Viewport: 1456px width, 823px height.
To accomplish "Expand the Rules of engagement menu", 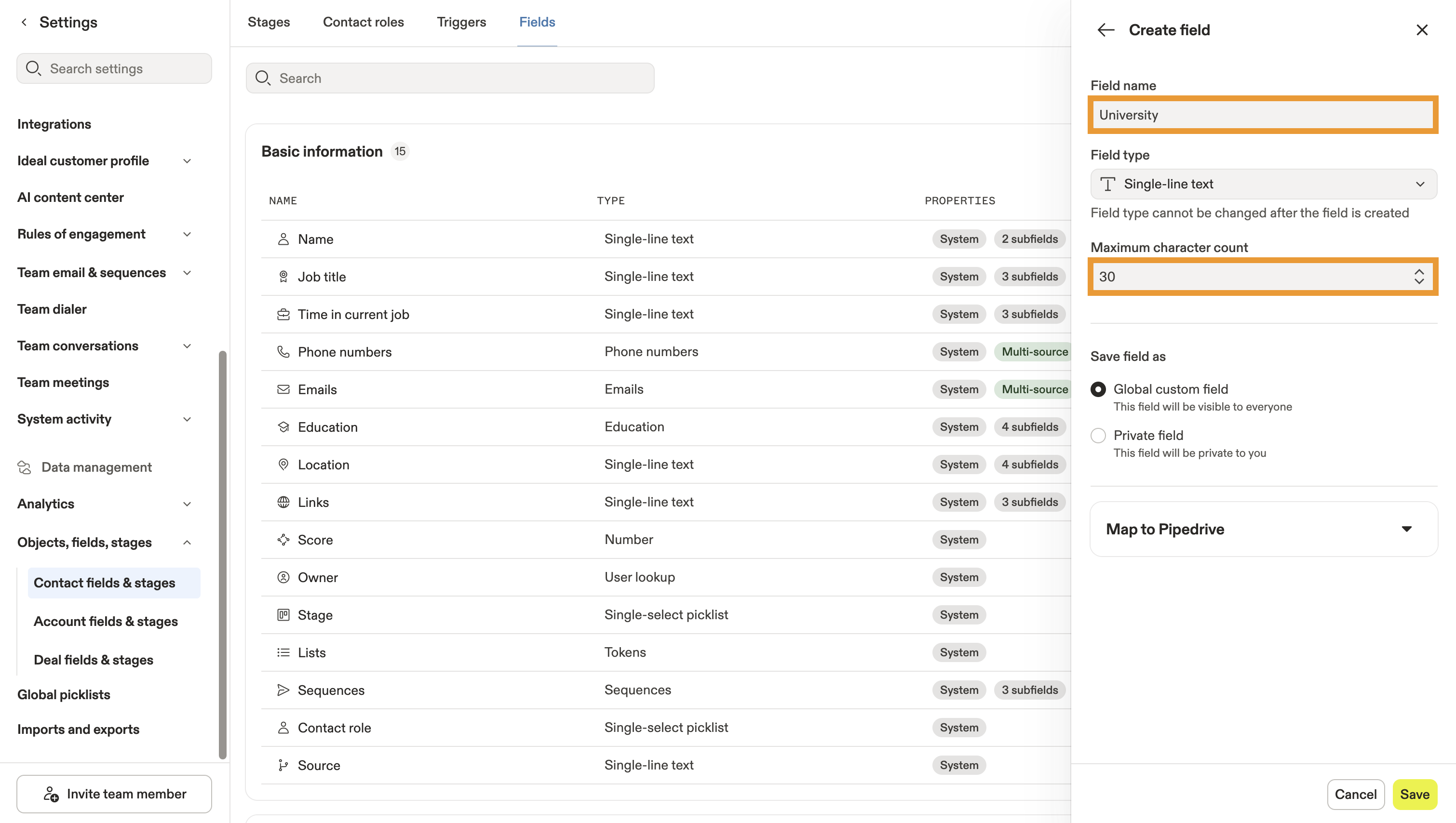I will [187, 234].
